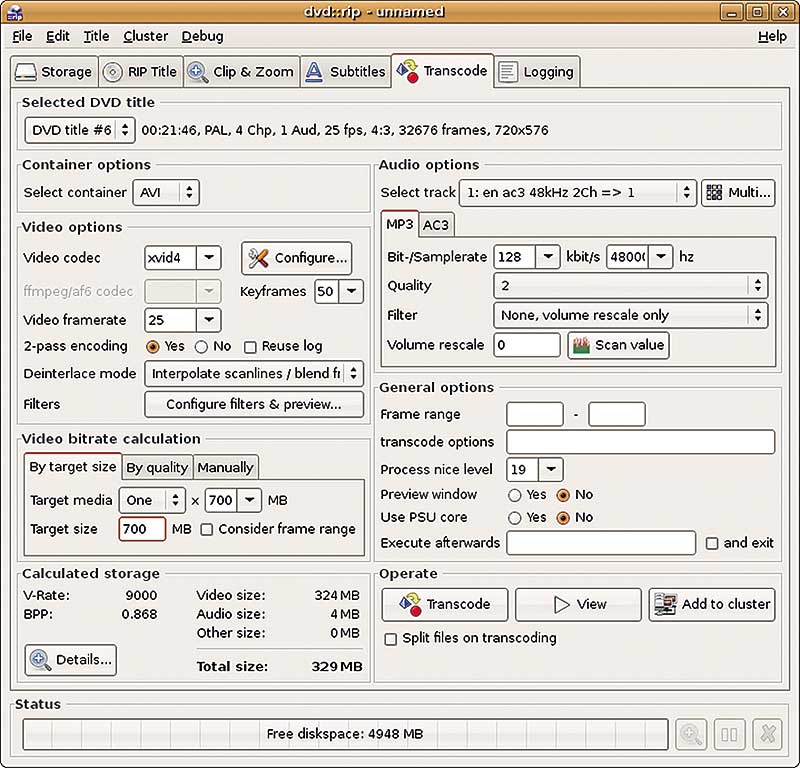Enable the Reuse log checkbox
The height and width of the screenshot is (768, 800).
click(250, 348)
